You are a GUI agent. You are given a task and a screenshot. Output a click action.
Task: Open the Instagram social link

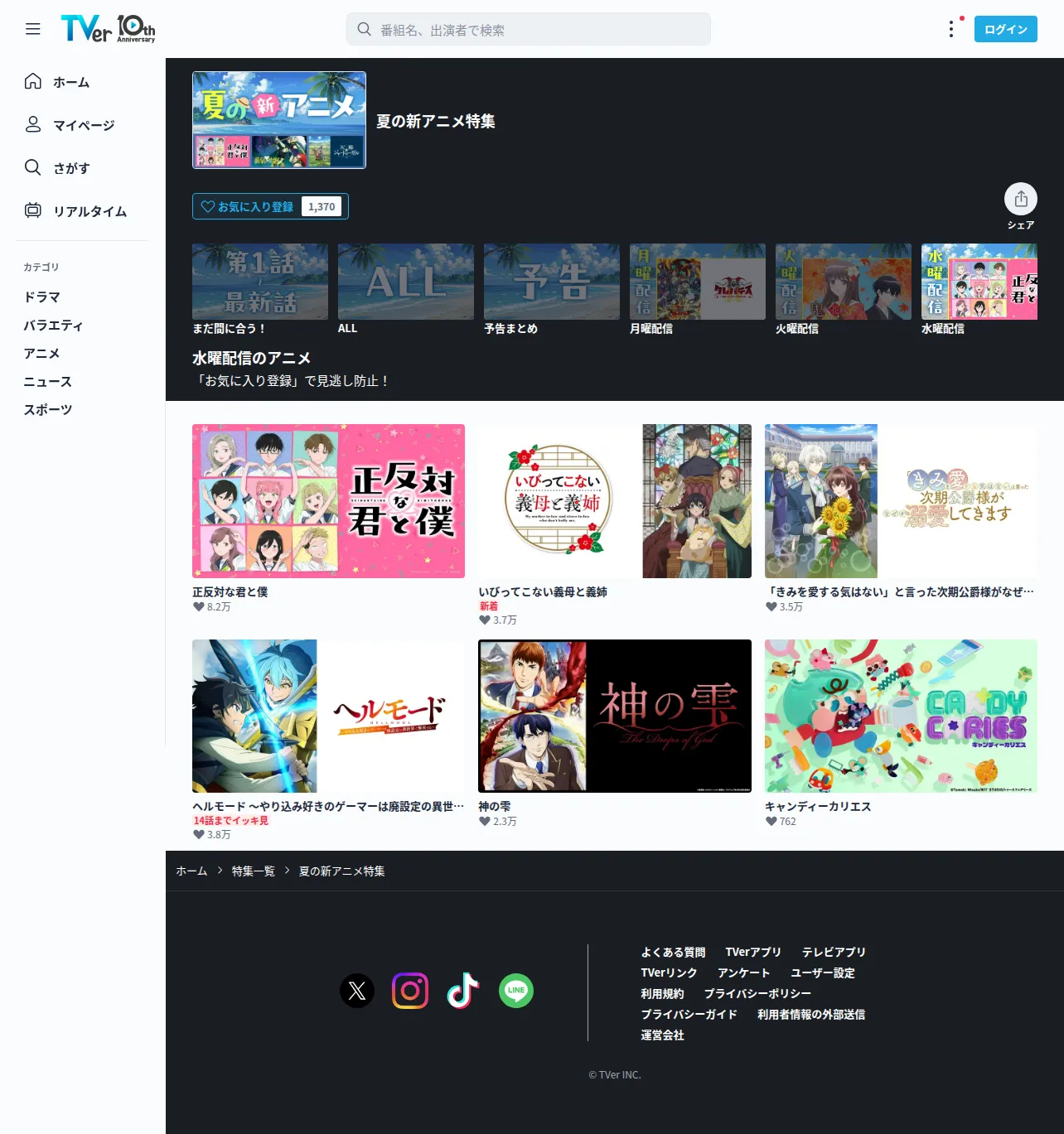click(410, 991)
